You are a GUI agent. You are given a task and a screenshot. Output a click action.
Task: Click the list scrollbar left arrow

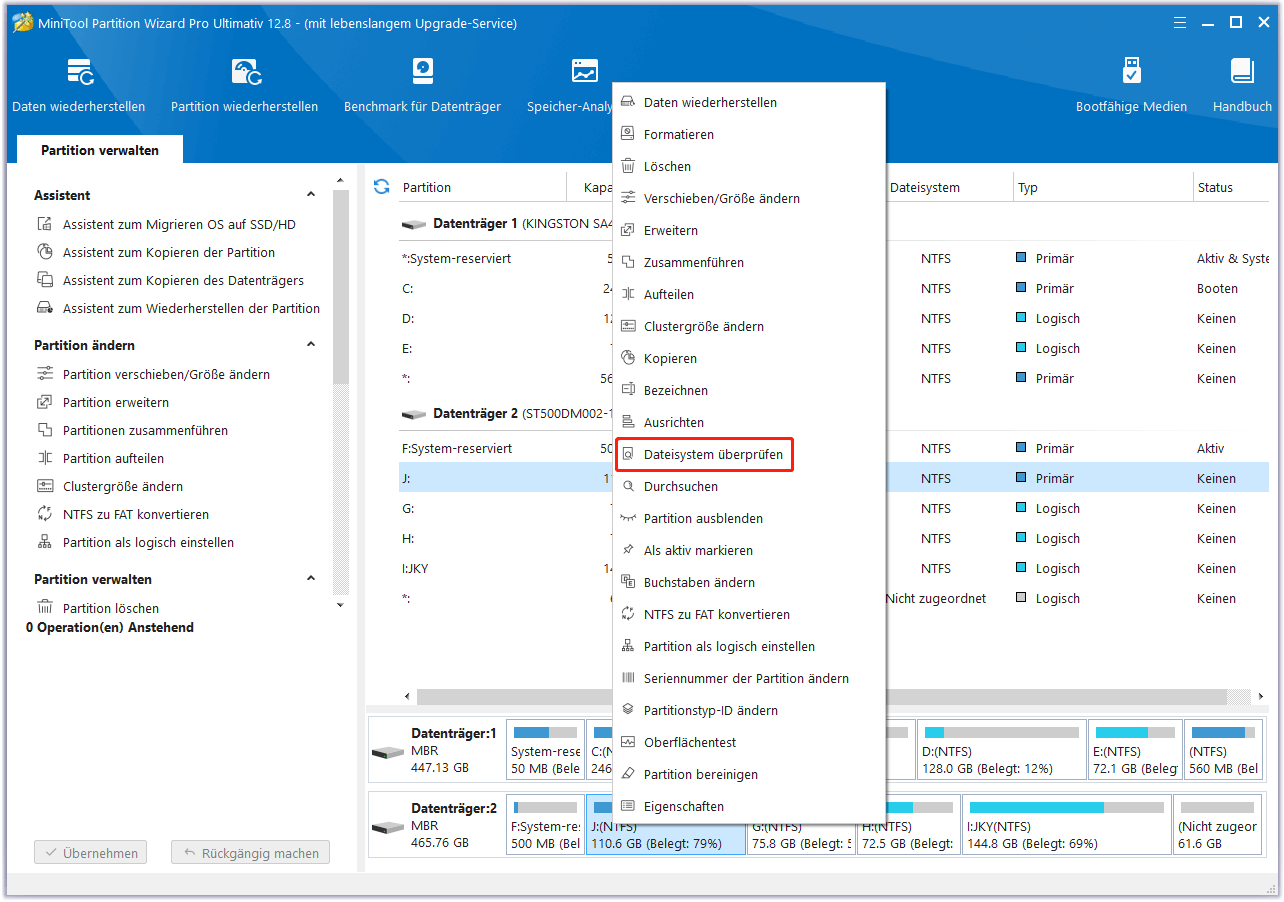click(x=407, y=696)
